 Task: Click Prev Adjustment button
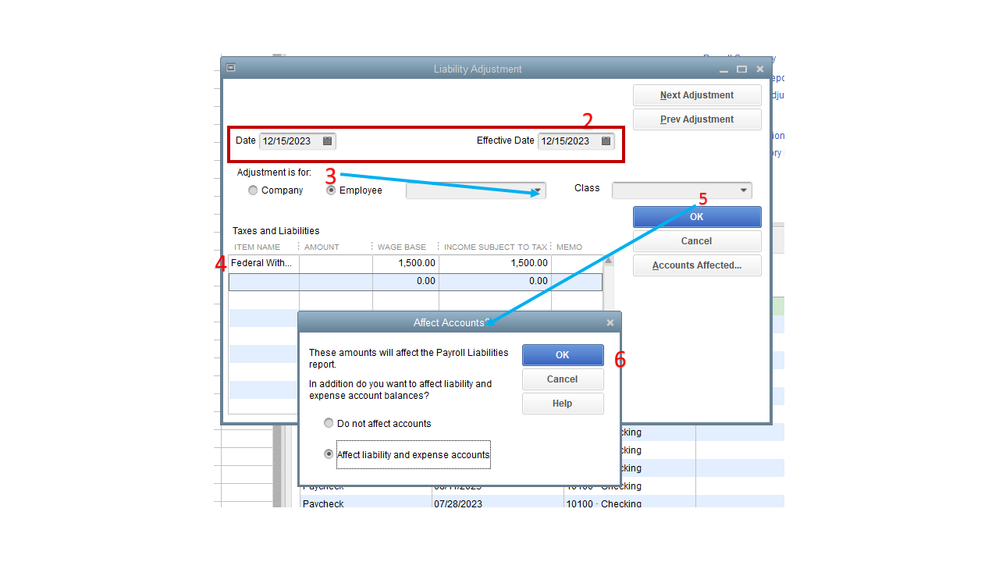coord(697,119)
